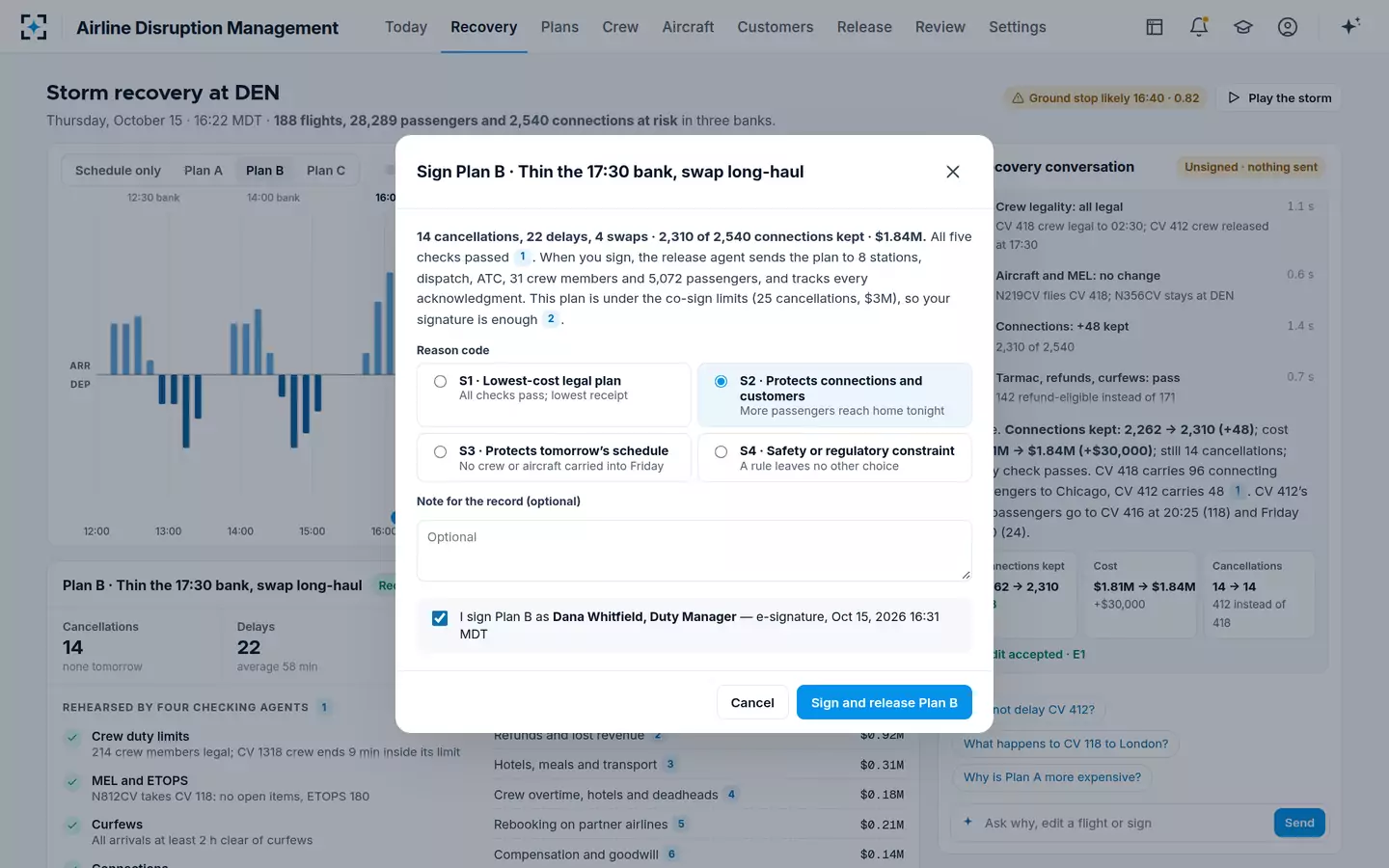Click suggestion Why is Plan A more expensive?
Screen dimensions: 1389x868
click(1052, 777)
